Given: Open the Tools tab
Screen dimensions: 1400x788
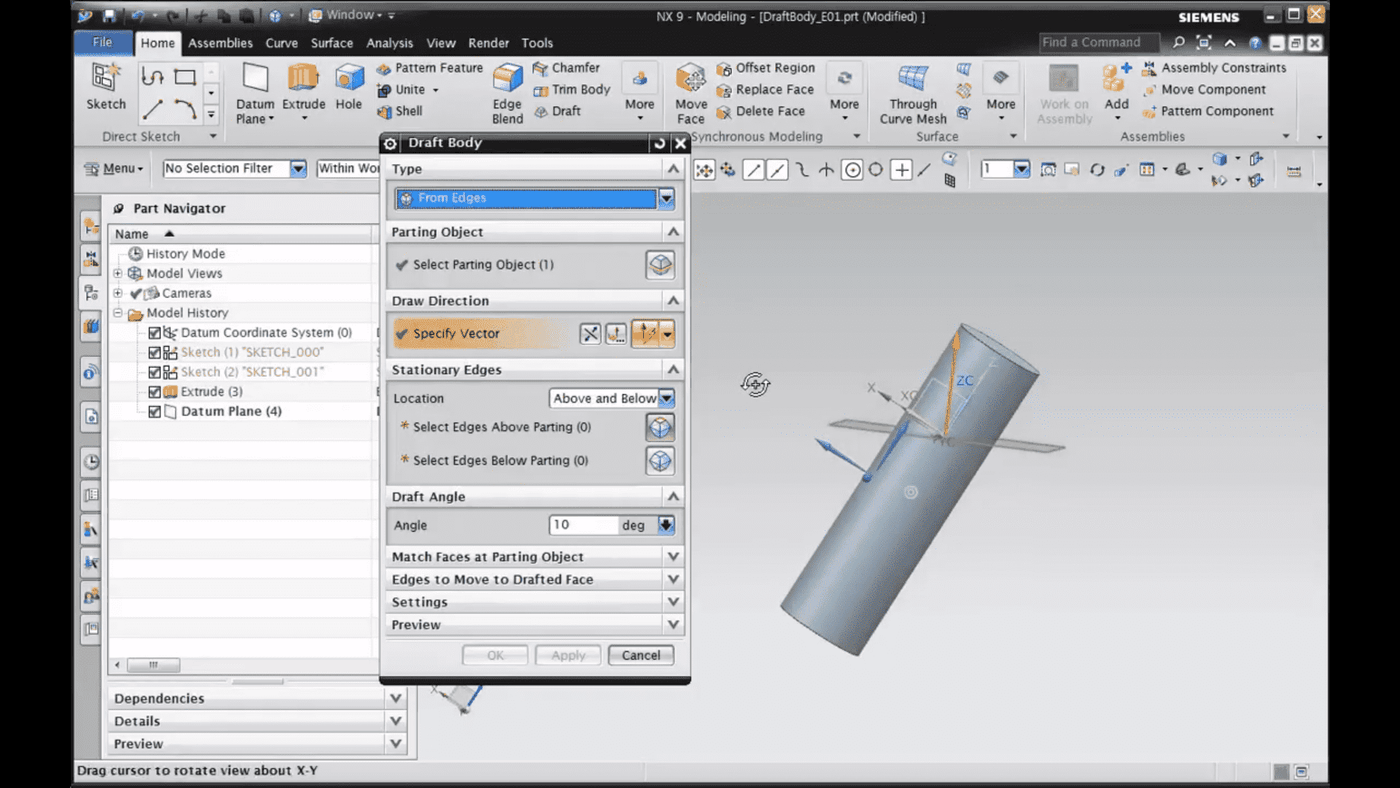Looking at the screenshot, I should click(x=537, y=43).
